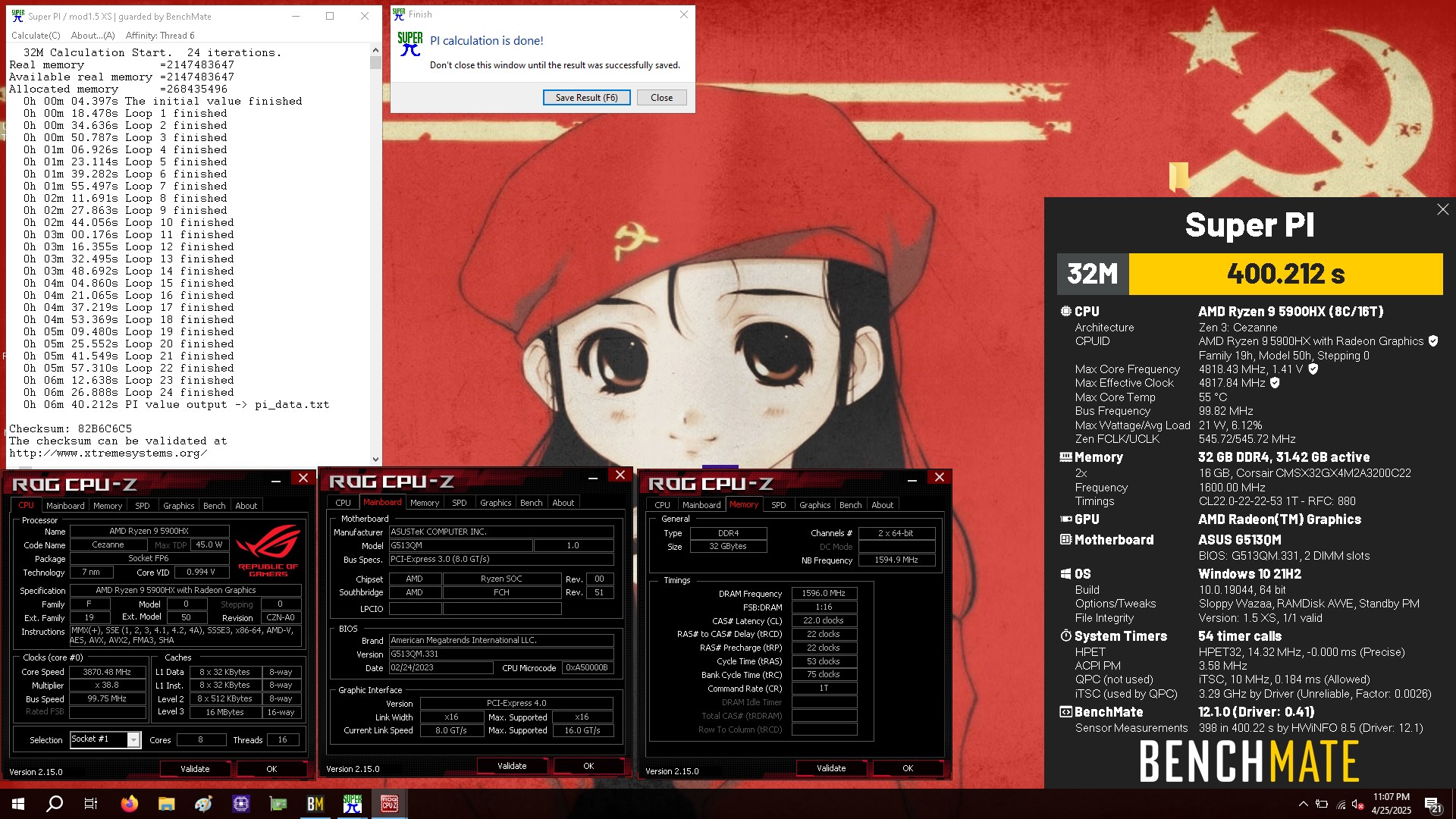This screenshot has width=1456, height=819.
Task: Click the yellow folder icon on desktop
Action: click(1178, 176)
